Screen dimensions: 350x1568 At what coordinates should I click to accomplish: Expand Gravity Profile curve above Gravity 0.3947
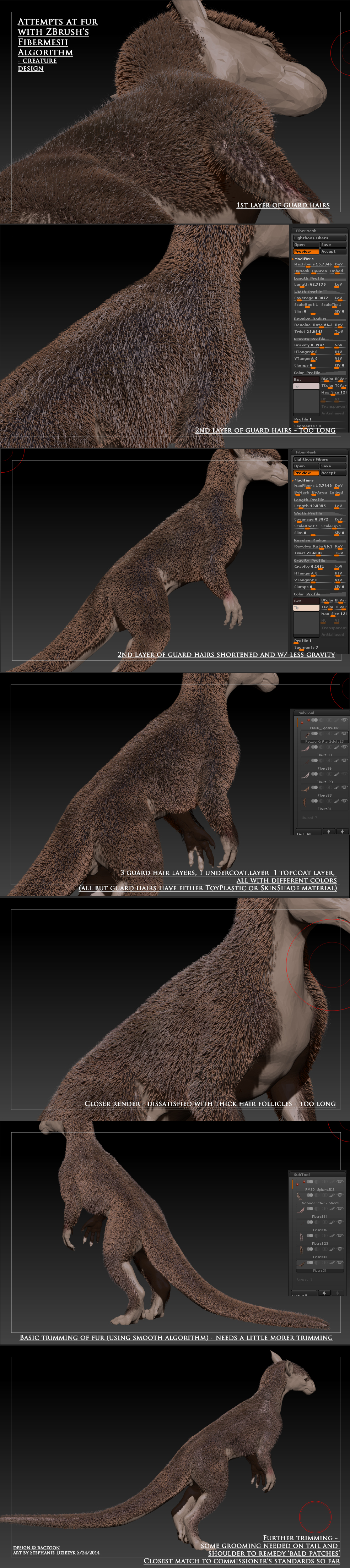(x=319, y=340)
